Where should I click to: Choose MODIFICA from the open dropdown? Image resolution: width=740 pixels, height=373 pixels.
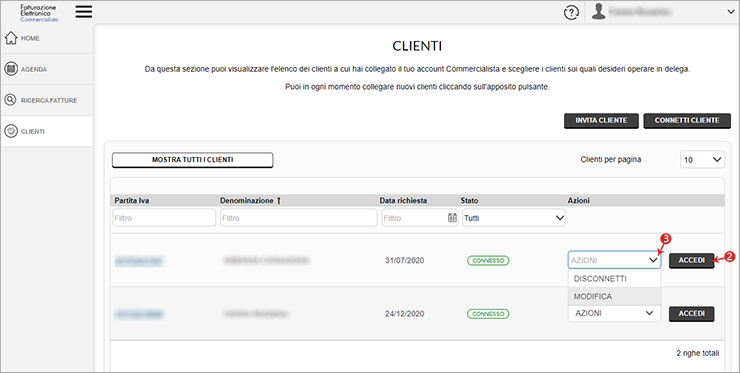[x=614, y=297]
